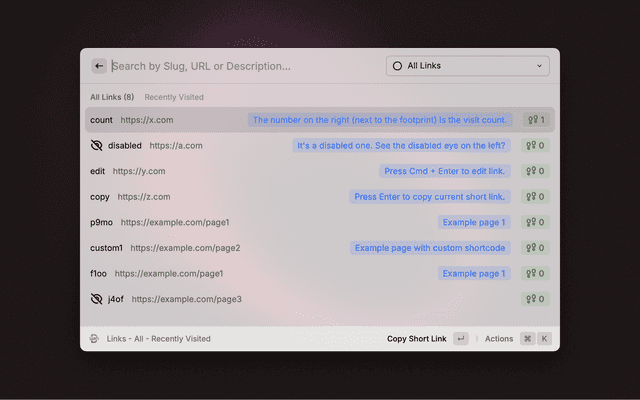This screenshot has width=640, height=400.
Task: Focus the search by Slug, URL field
Action: pyautogui.click(x=240, y=66)
